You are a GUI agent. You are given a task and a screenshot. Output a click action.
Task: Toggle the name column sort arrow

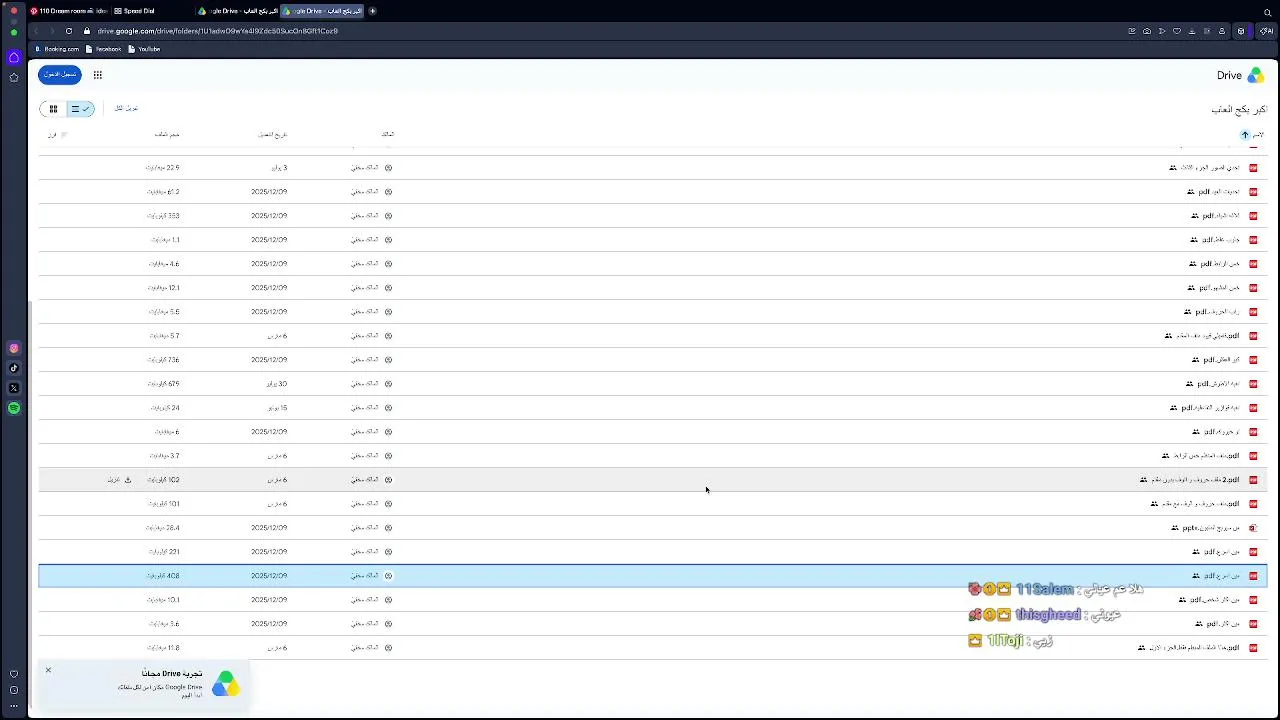[x=1245, y=135]
